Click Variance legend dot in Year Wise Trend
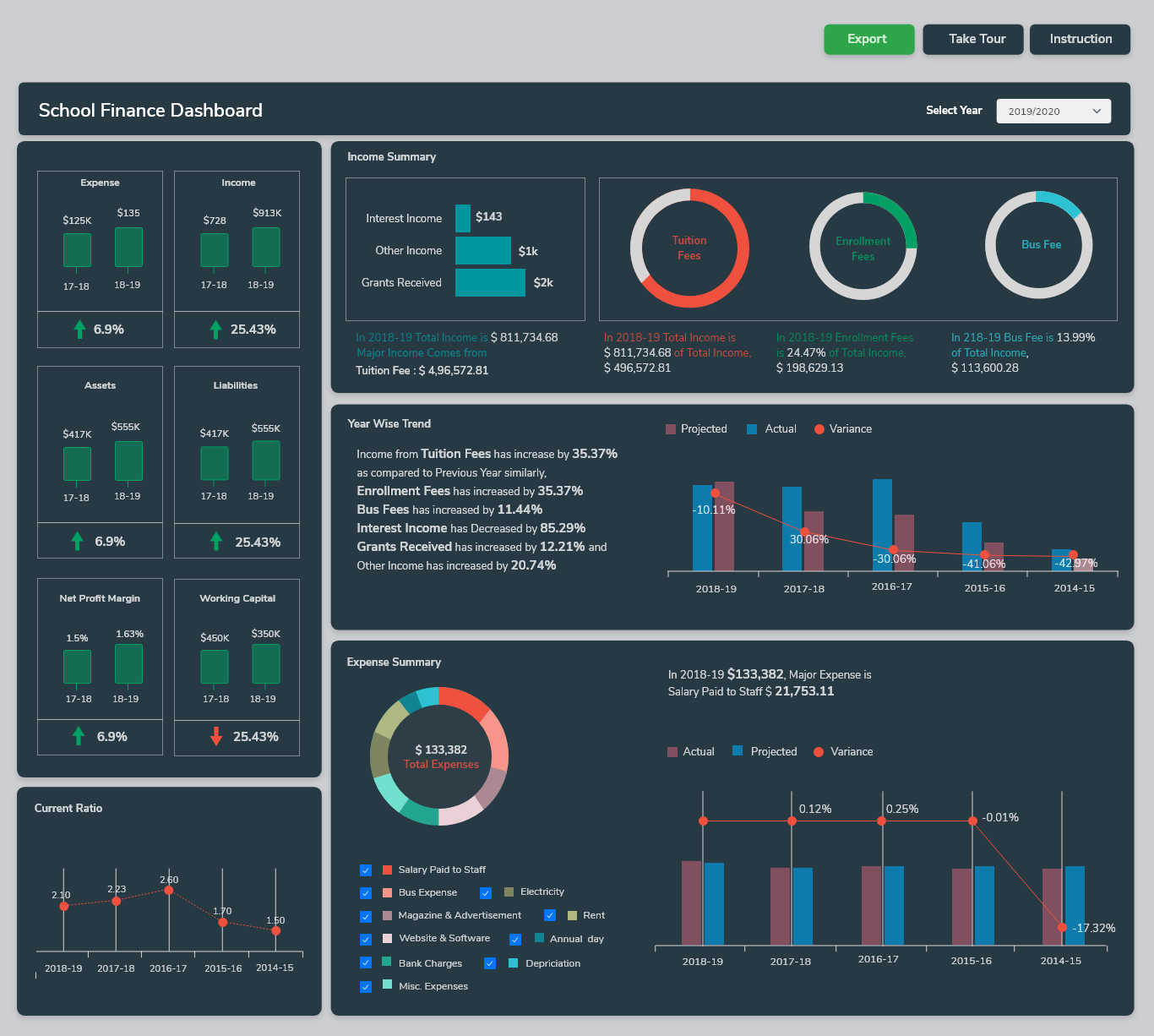This screenshot has height=1036, width=1154. tap(819, 429)
